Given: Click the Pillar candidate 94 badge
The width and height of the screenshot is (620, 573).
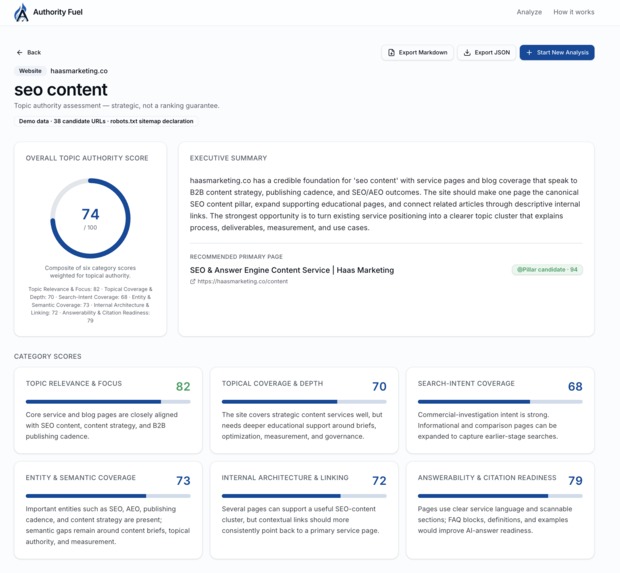Looking at the screenshot, I should coord(547,270).
